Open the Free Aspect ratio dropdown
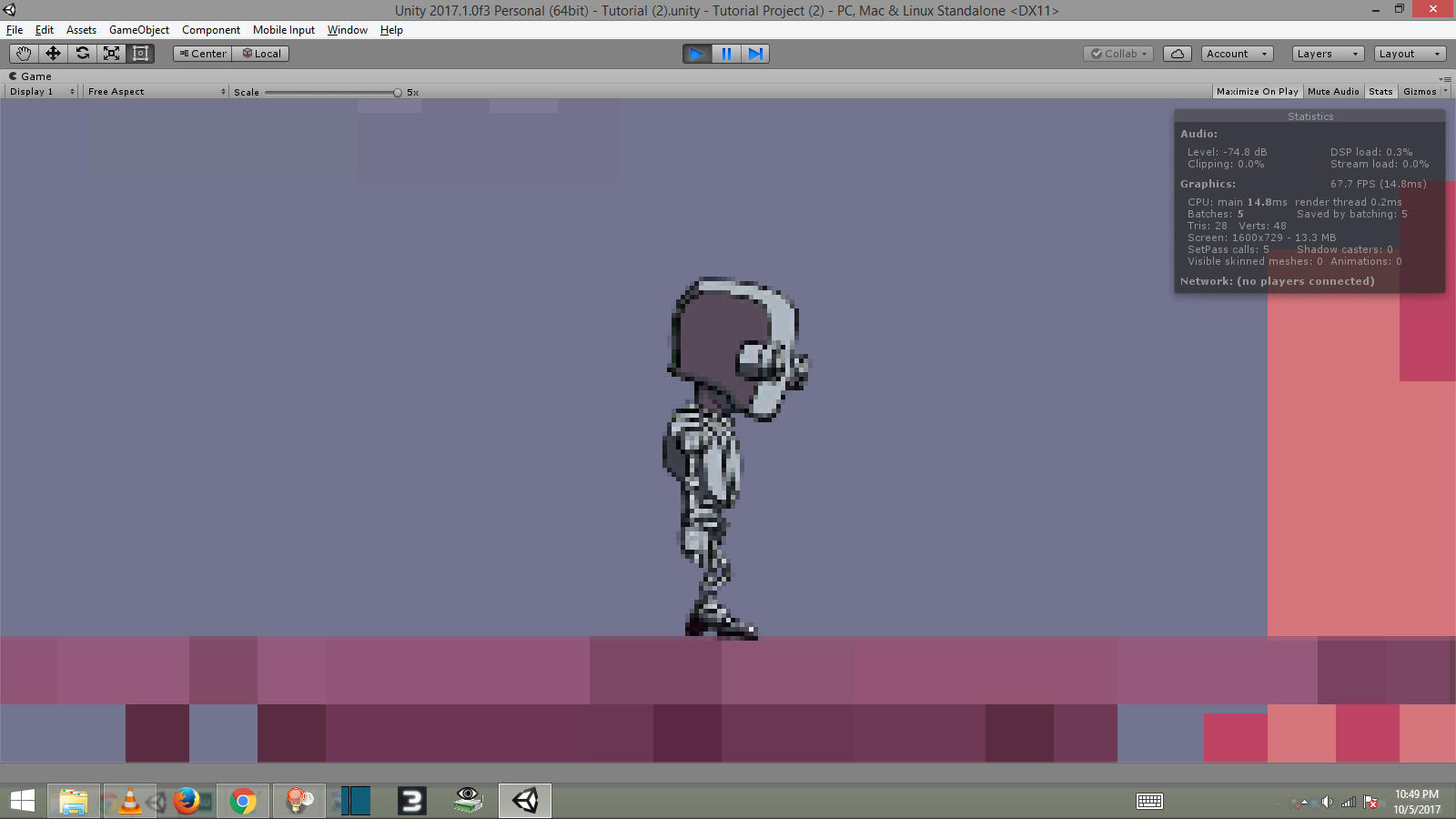 [156, 92]
